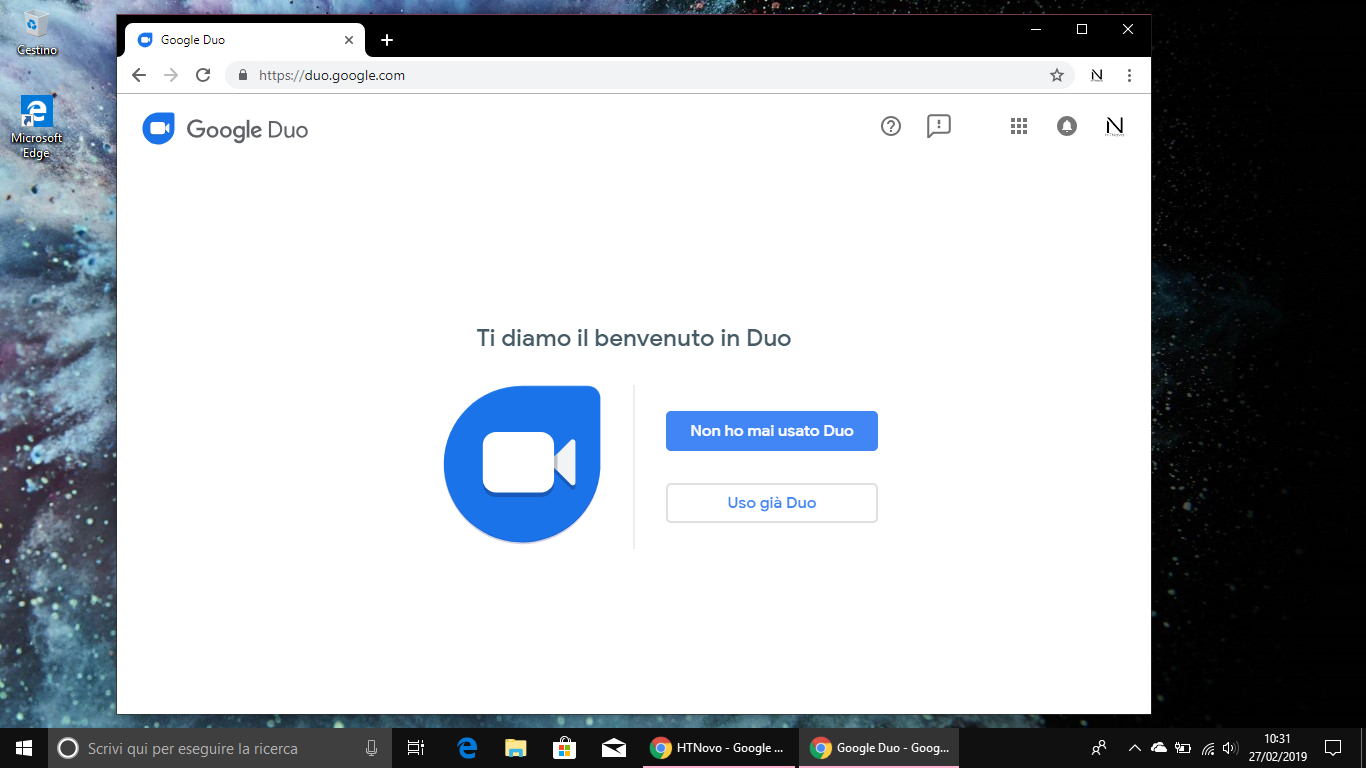Open Microsoft Store from taskbar
Screen dimensions: 1366x768
tap(564, 748)
